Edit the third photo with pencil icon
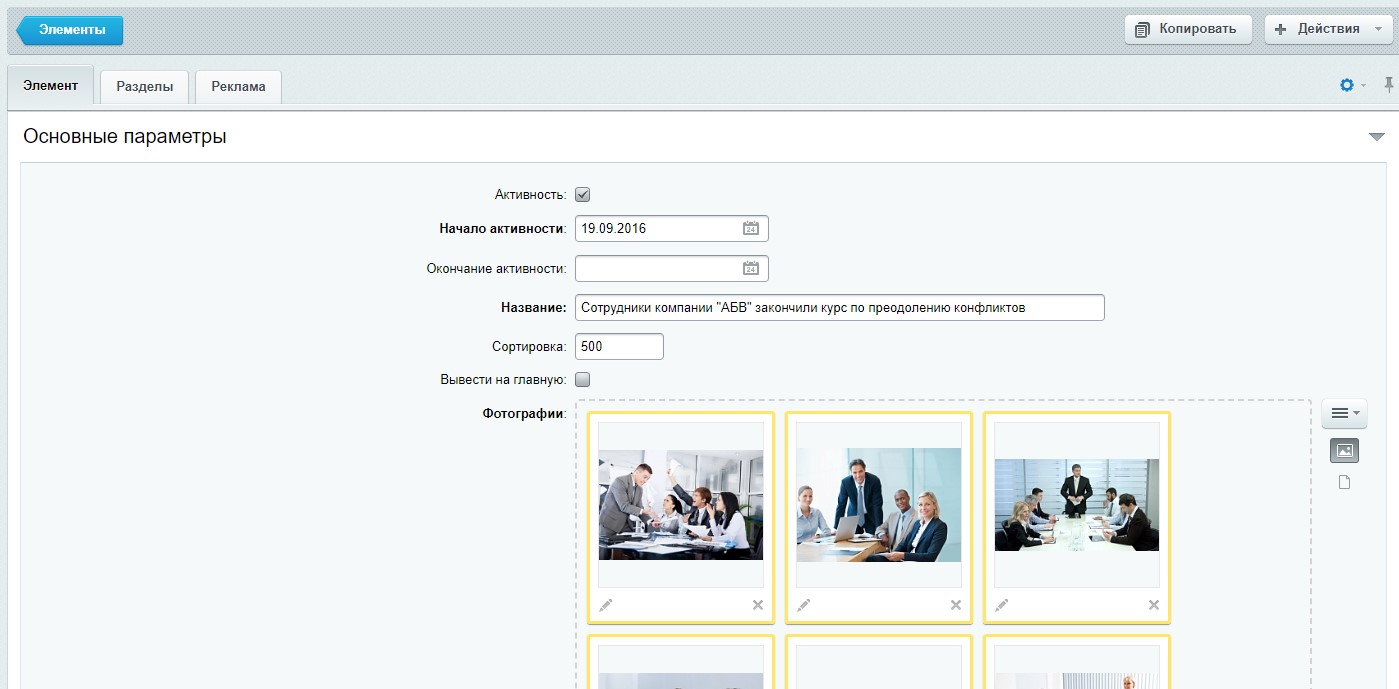 point(1002,605)
